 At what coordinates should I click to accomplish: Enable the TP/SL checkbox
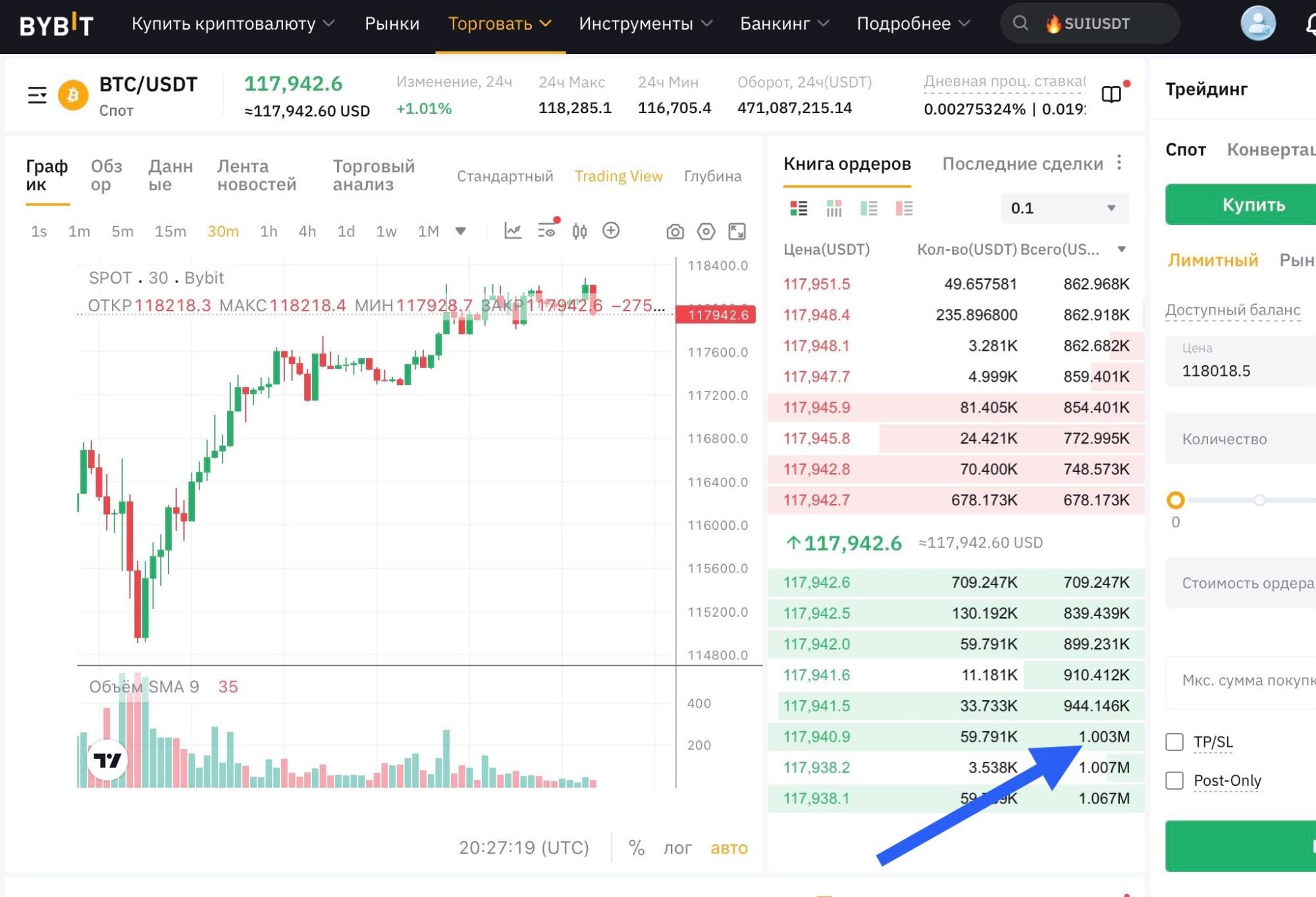[x=1174, y=742]
